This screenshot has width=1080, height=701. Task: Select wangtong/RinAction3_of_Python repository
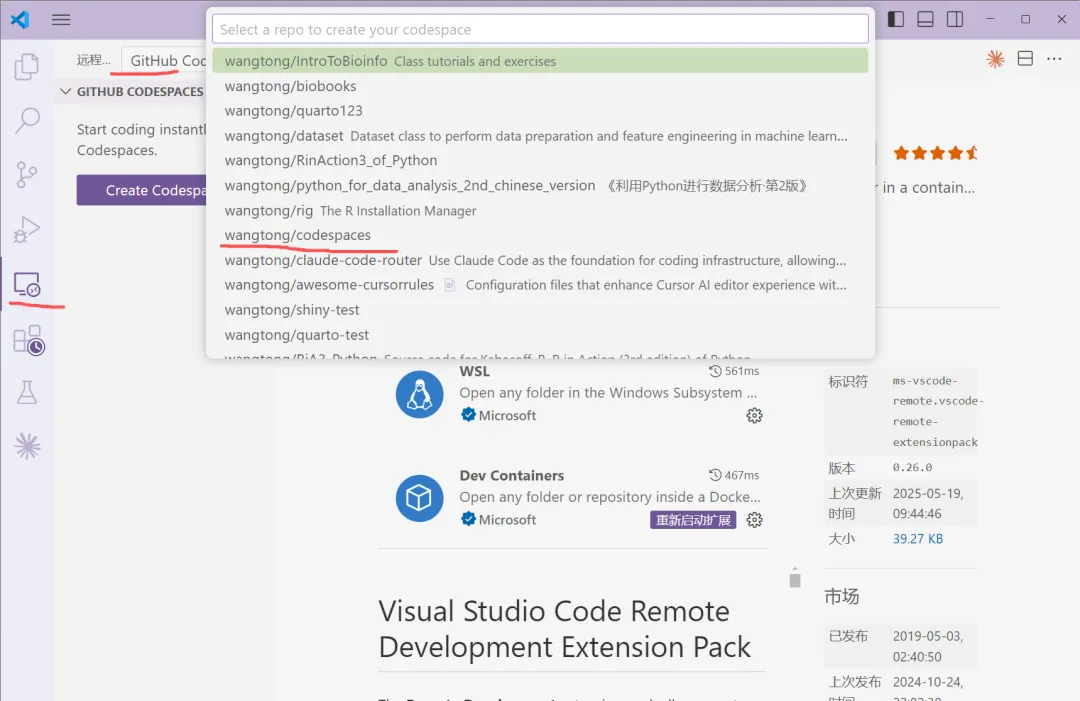pos(540,160)
